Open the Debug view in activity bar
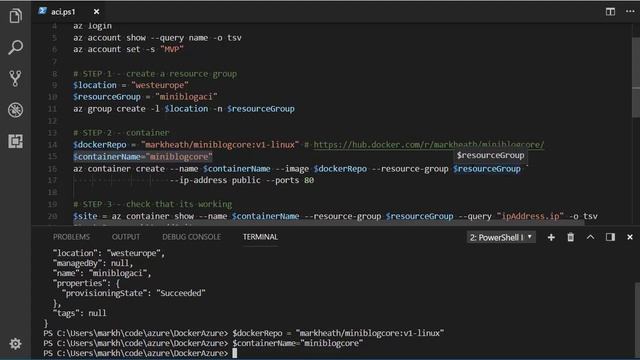This screenshot has width=640, height=360. 16,110
